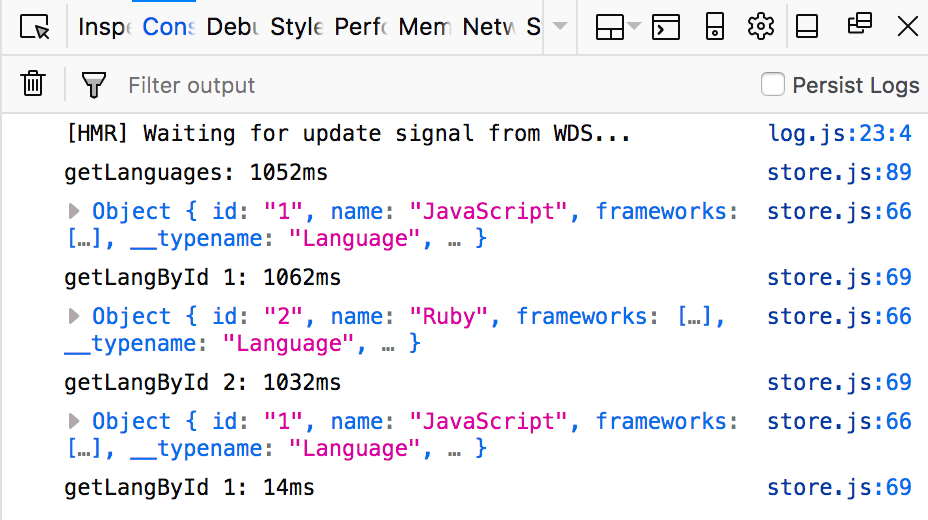The height and width of the screenshot is (520, 928).
Task: Toggle the filter bar funnel icon
Action: (94, 85)
